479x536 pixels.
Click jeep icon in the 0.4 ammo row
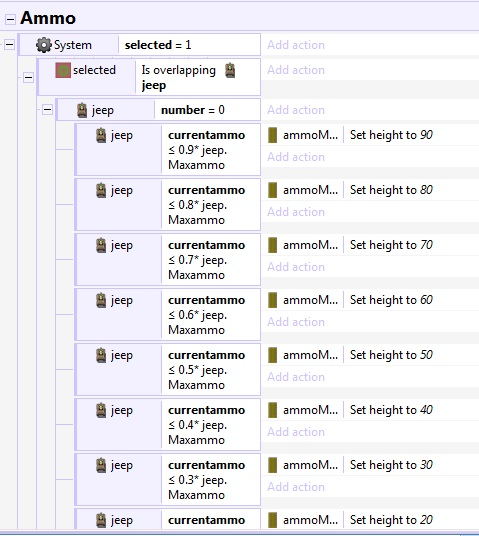coord(101,410)
